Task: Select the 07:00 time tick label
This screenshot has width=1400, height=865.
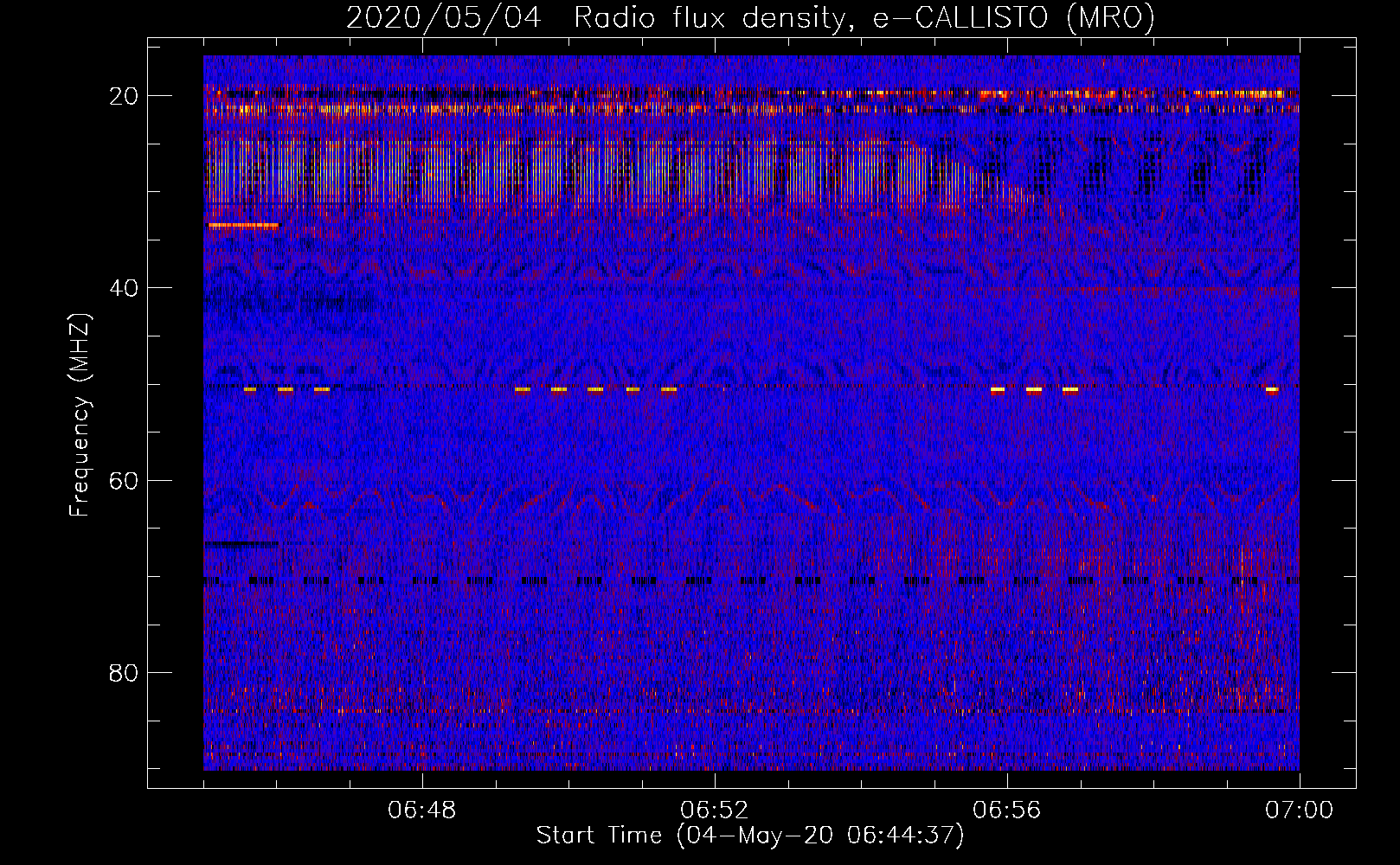Action: [x=1300, y=811]
